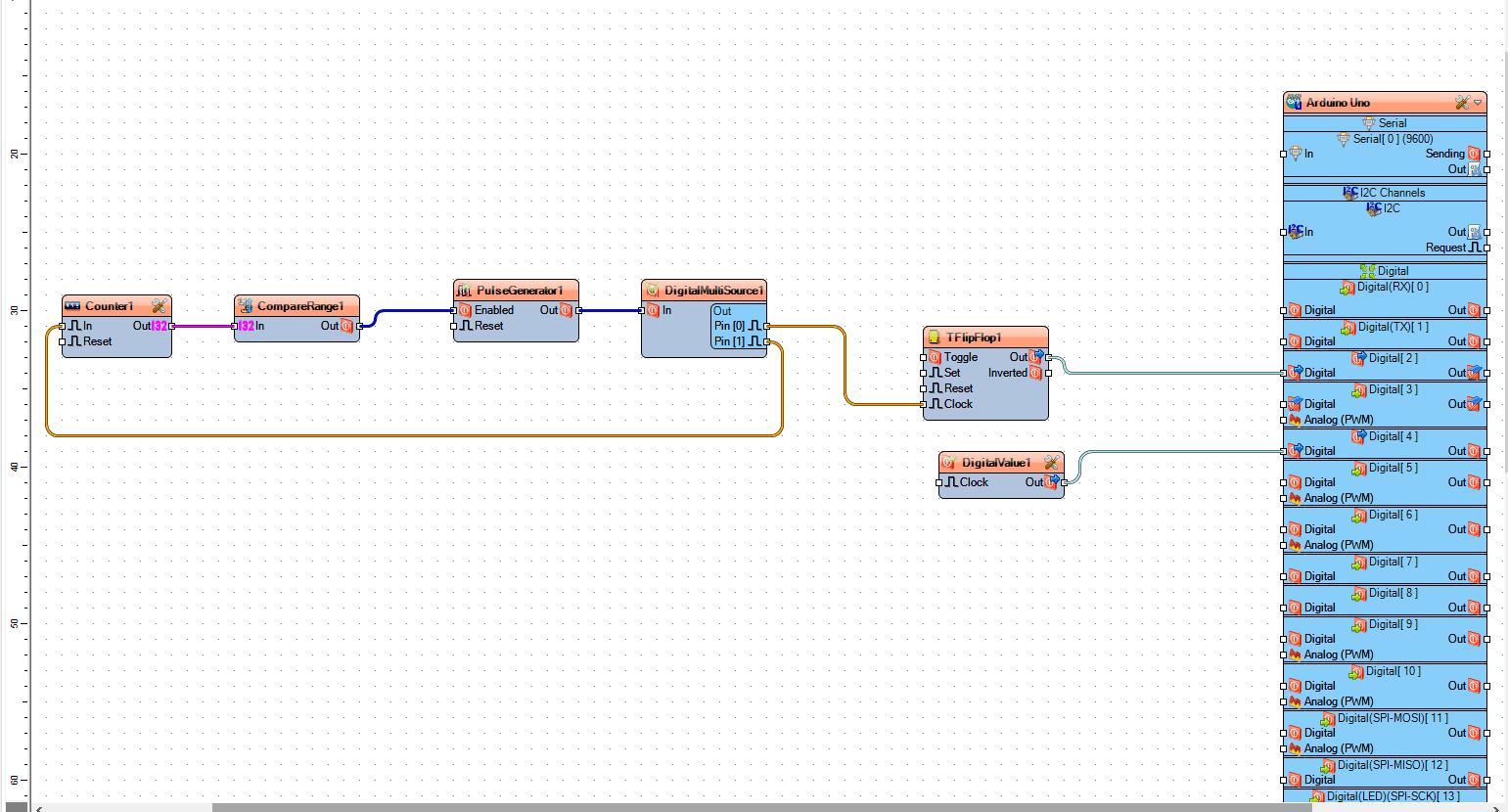
Task: Collapse the Arduino Uno dropdown arrow
Action: (1478, 103)
